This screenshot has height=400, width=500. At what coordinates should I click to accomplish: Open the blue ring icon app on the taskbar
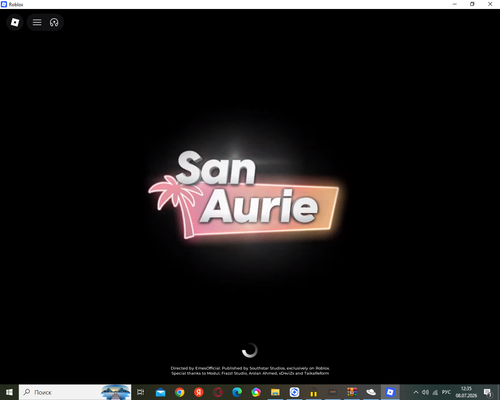tap(294, 392)
